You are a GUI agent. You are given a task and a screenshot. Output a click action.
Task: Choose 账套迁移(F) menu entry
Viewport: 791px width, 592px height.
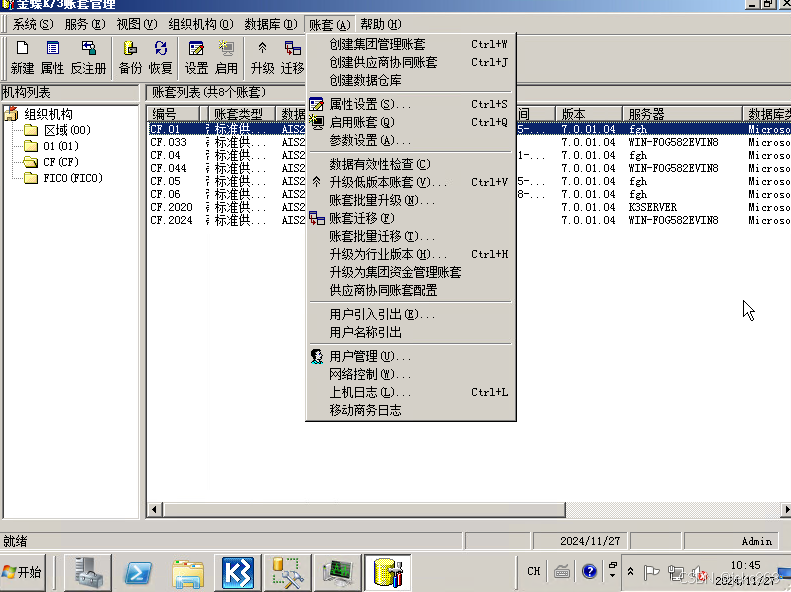(x=411, y=218)
